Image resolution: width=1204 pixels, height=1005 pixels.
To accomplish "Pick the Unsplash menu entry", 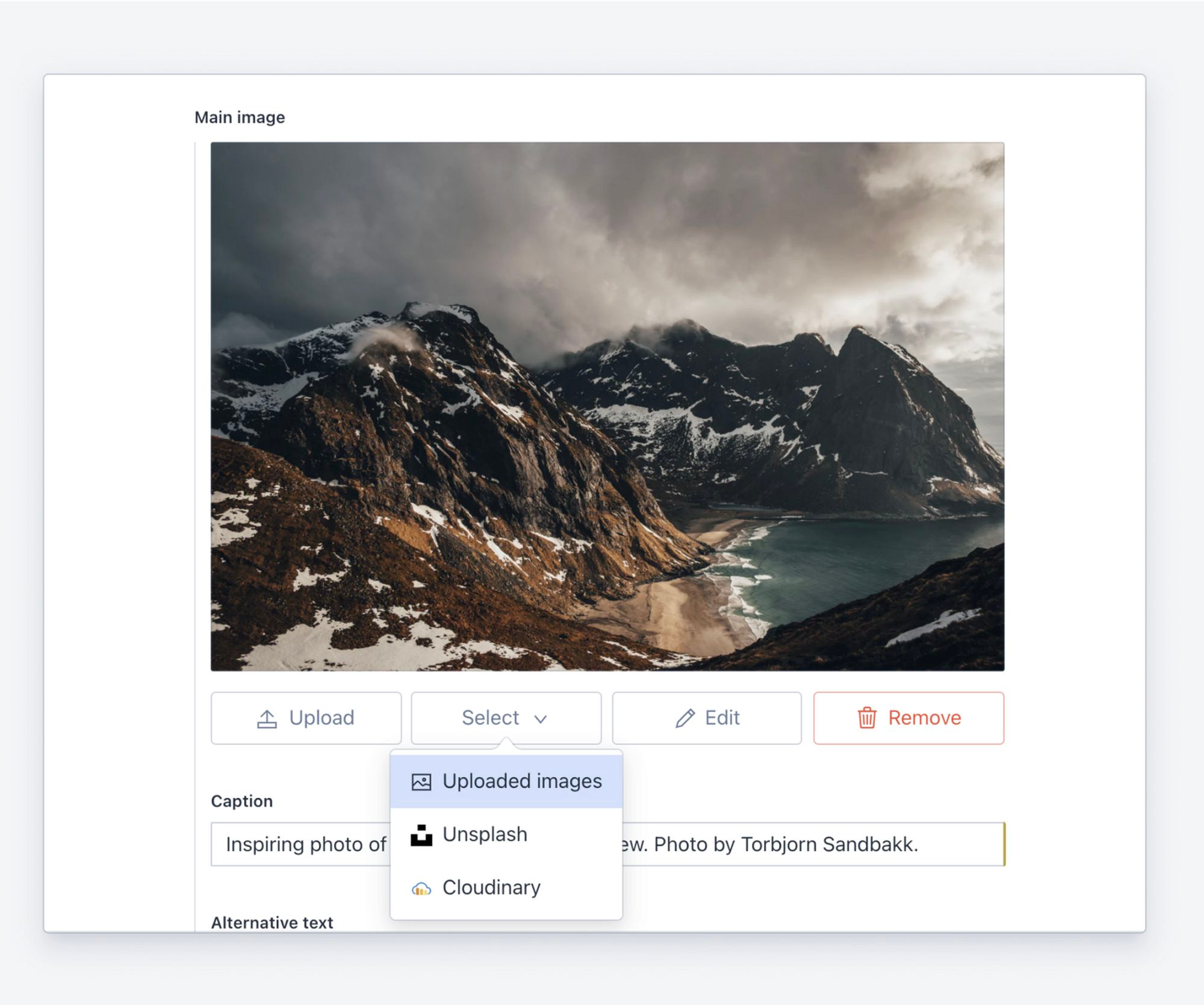I will pos(485,835).
